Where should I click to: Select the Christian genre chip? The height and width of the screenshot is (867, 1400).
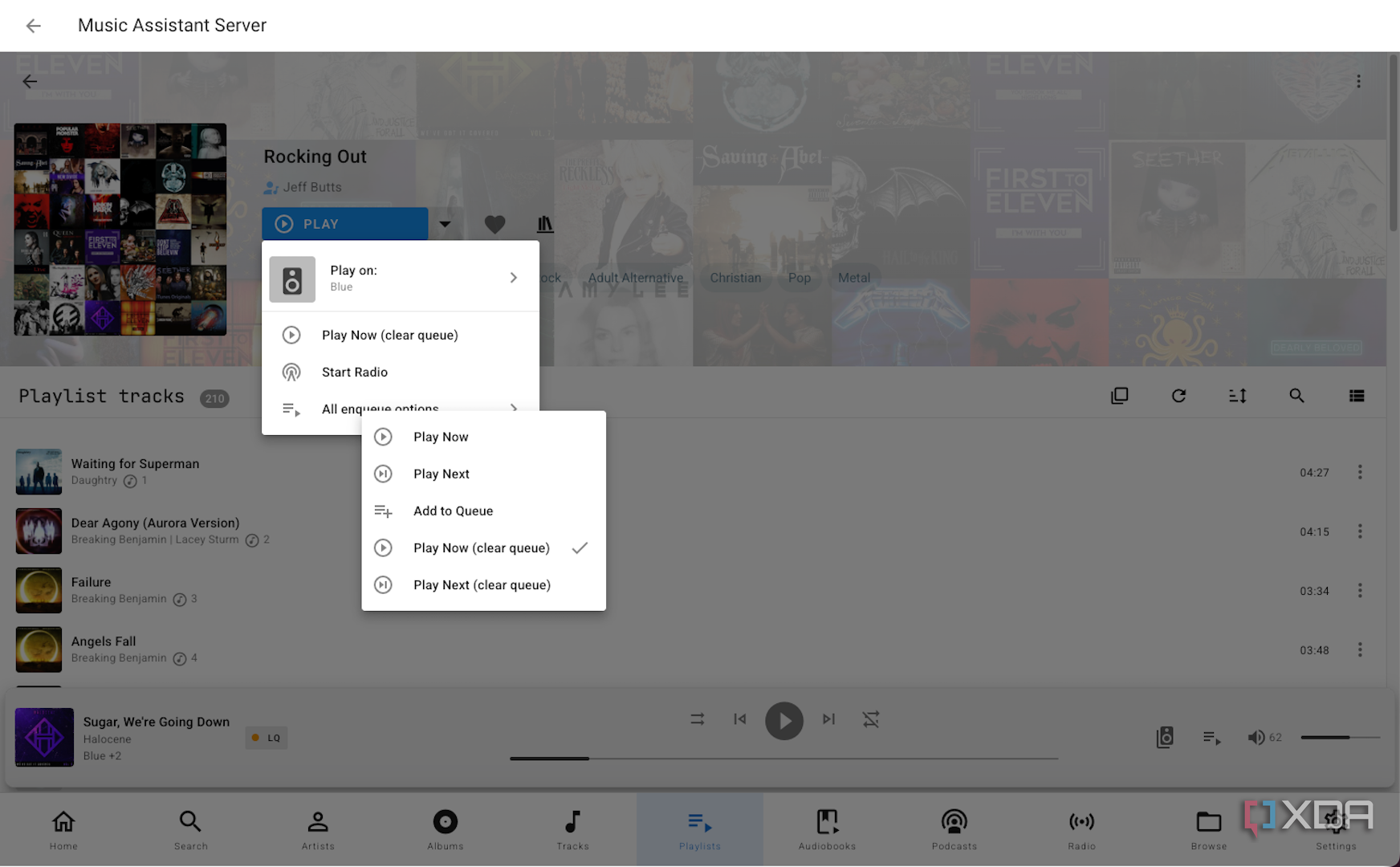point(735,278)
